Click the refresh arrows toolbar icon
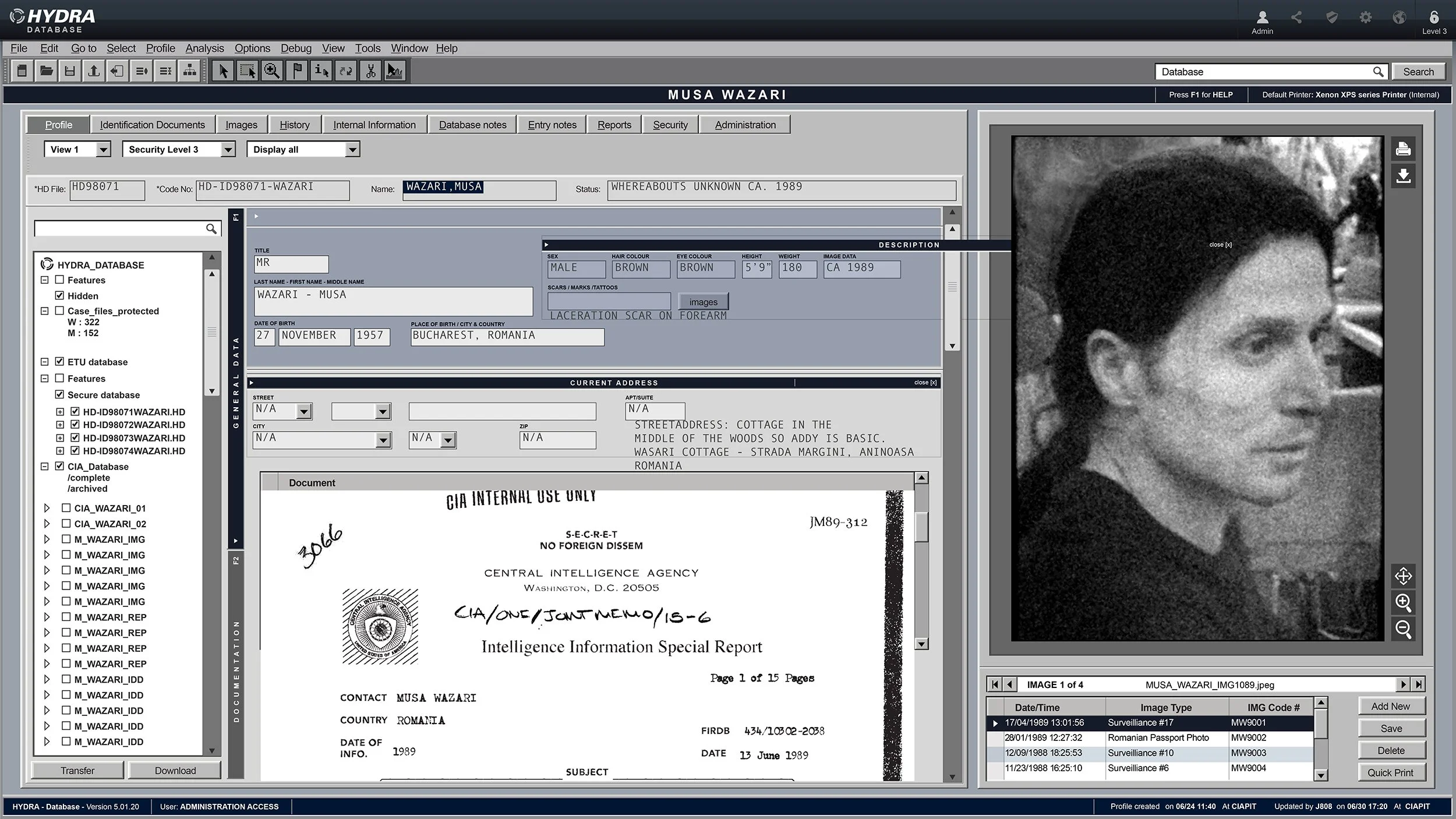1456x819 pixels. (346, 71)
